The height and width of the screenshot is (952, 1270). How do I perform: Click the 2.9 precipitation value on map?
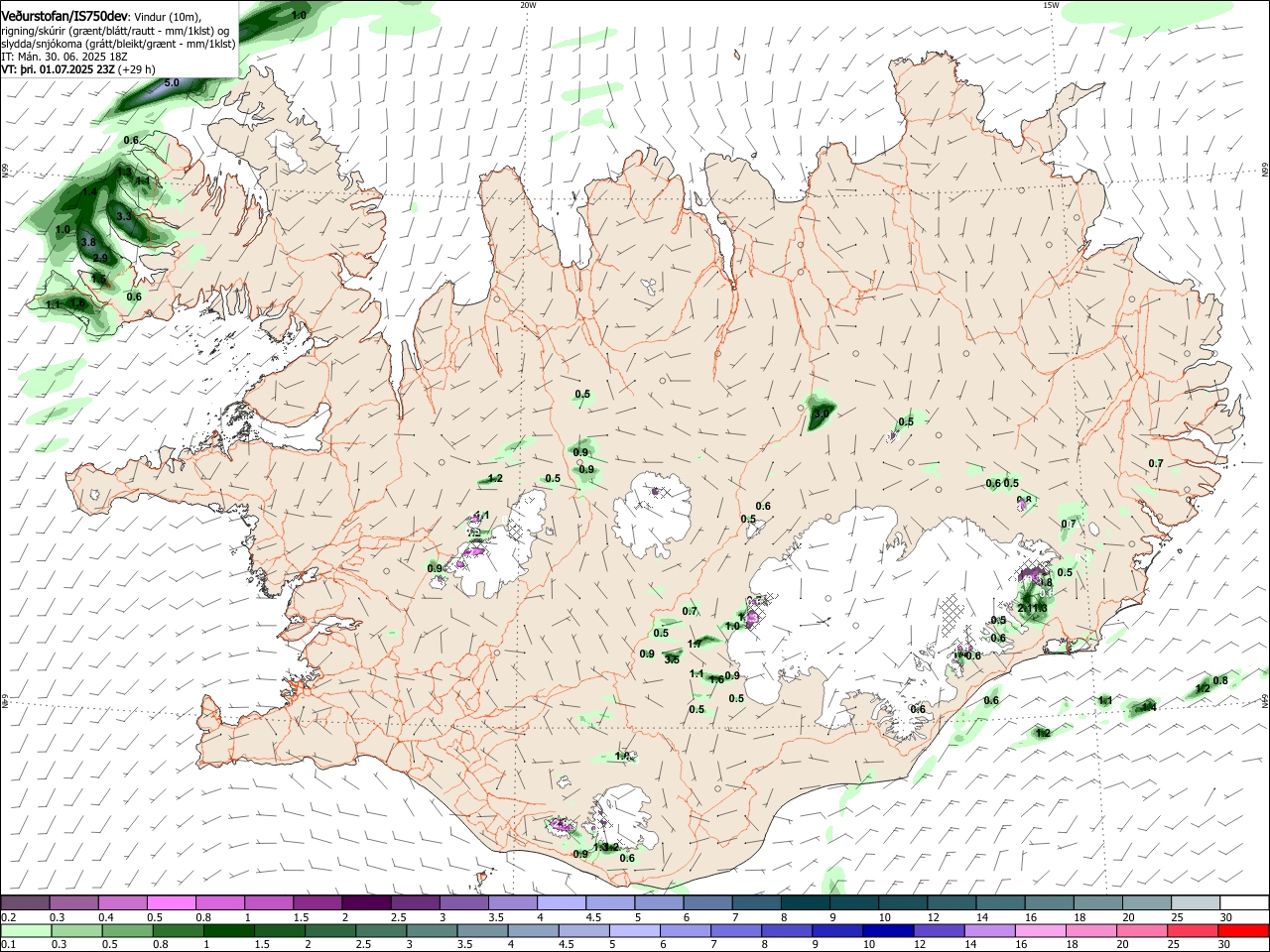tap(100, 258)
